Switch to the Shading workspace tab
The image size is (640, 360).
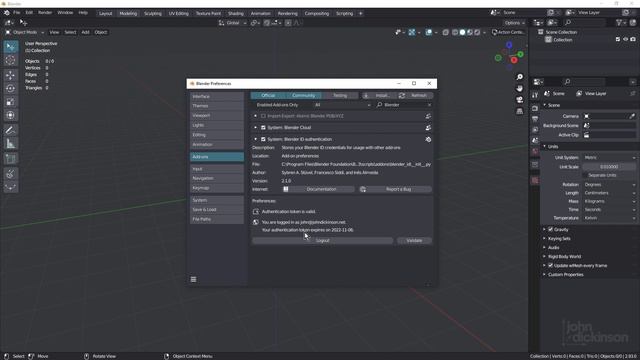(x=236, y=13)
